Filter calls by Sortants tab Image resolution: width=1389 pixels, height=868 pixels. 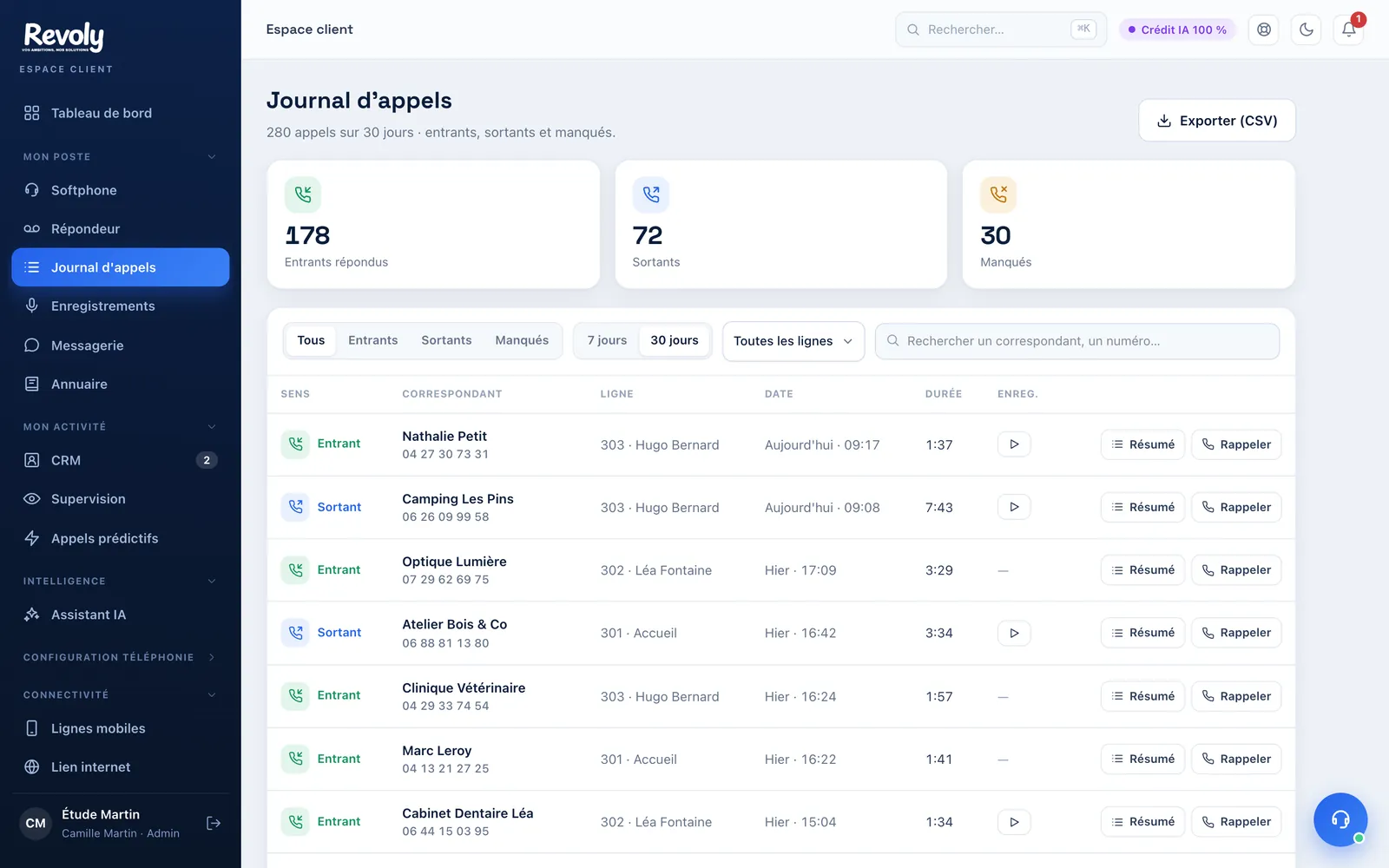click(446, 340)
